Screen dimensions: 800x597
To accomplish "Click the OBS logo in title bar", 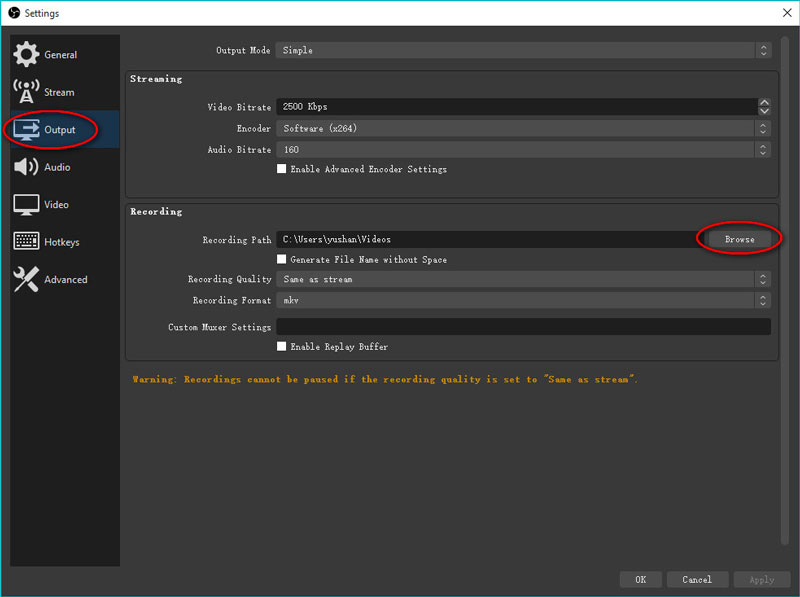I will pos(13,13).
